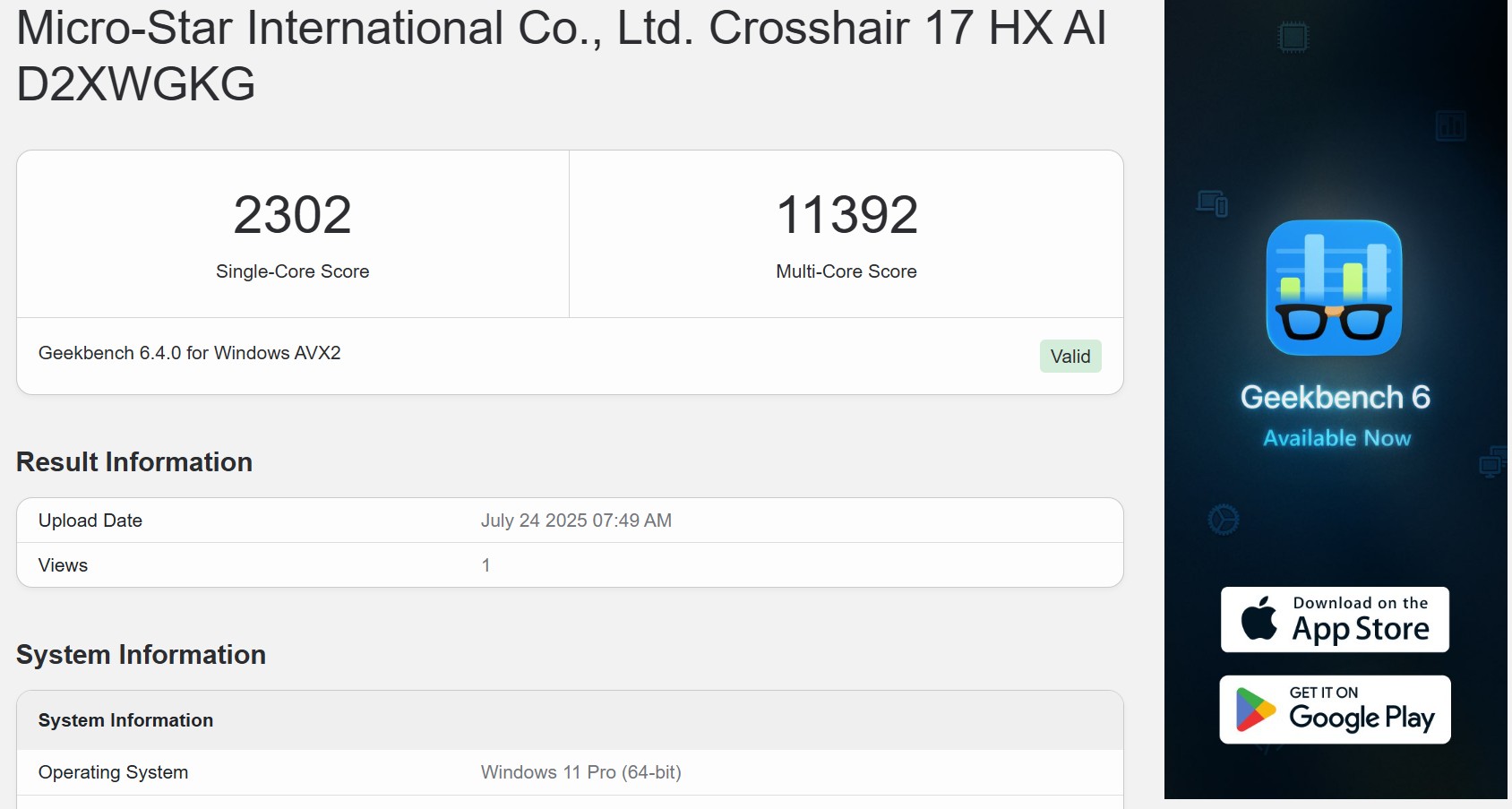Click the faint bar chart icon in ad
Screen dimensions: 1512x809
pos(1450,126)
